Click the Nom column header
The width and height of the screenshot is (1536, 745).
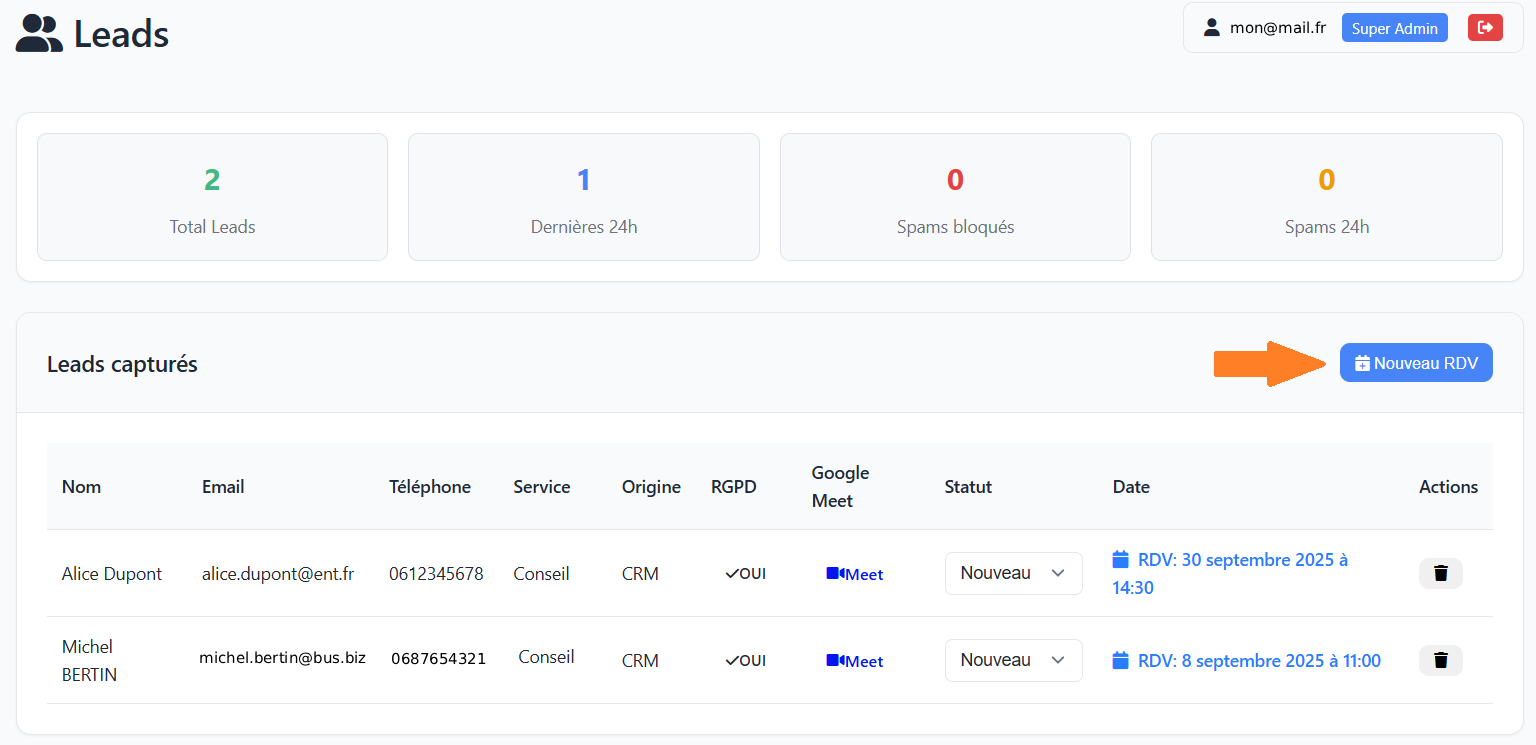(81, 487)
